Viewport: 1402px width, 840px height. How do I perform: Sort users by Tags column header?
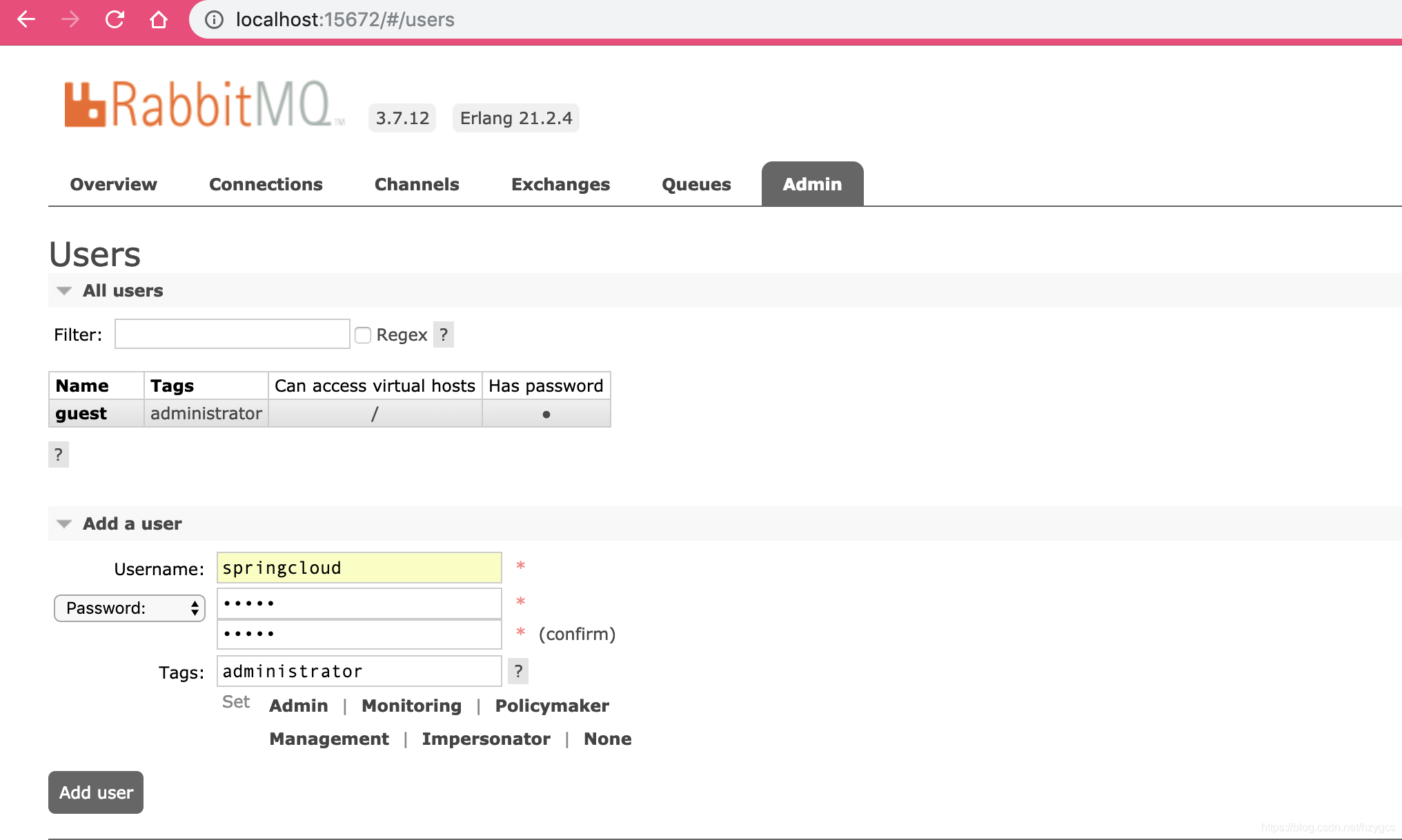click(x=172, y=386)
